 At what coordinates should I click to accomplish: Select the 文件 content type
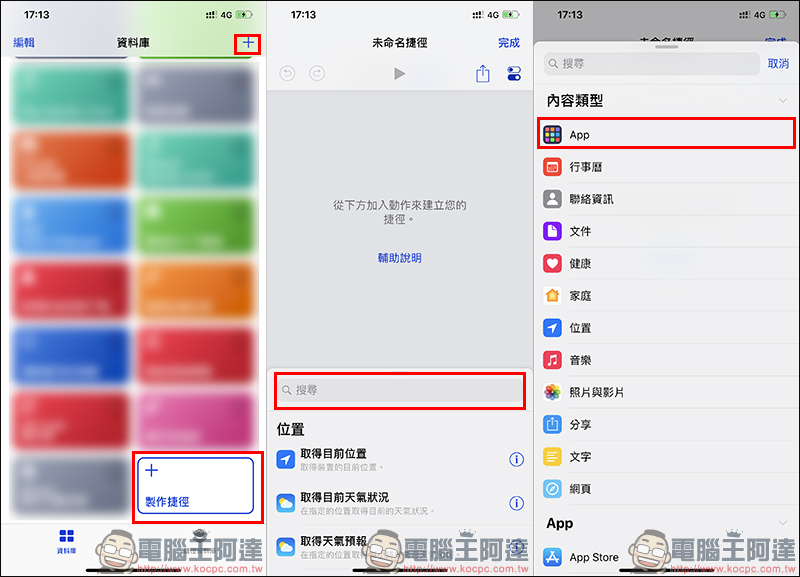tap(666, 231)
